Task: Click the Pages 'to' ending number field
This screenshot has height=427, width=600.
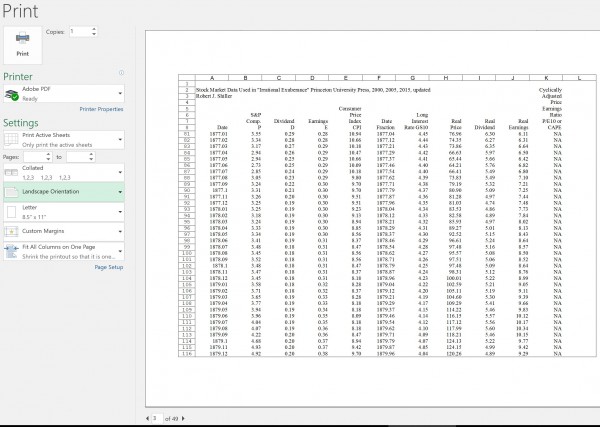Action: 76,157
